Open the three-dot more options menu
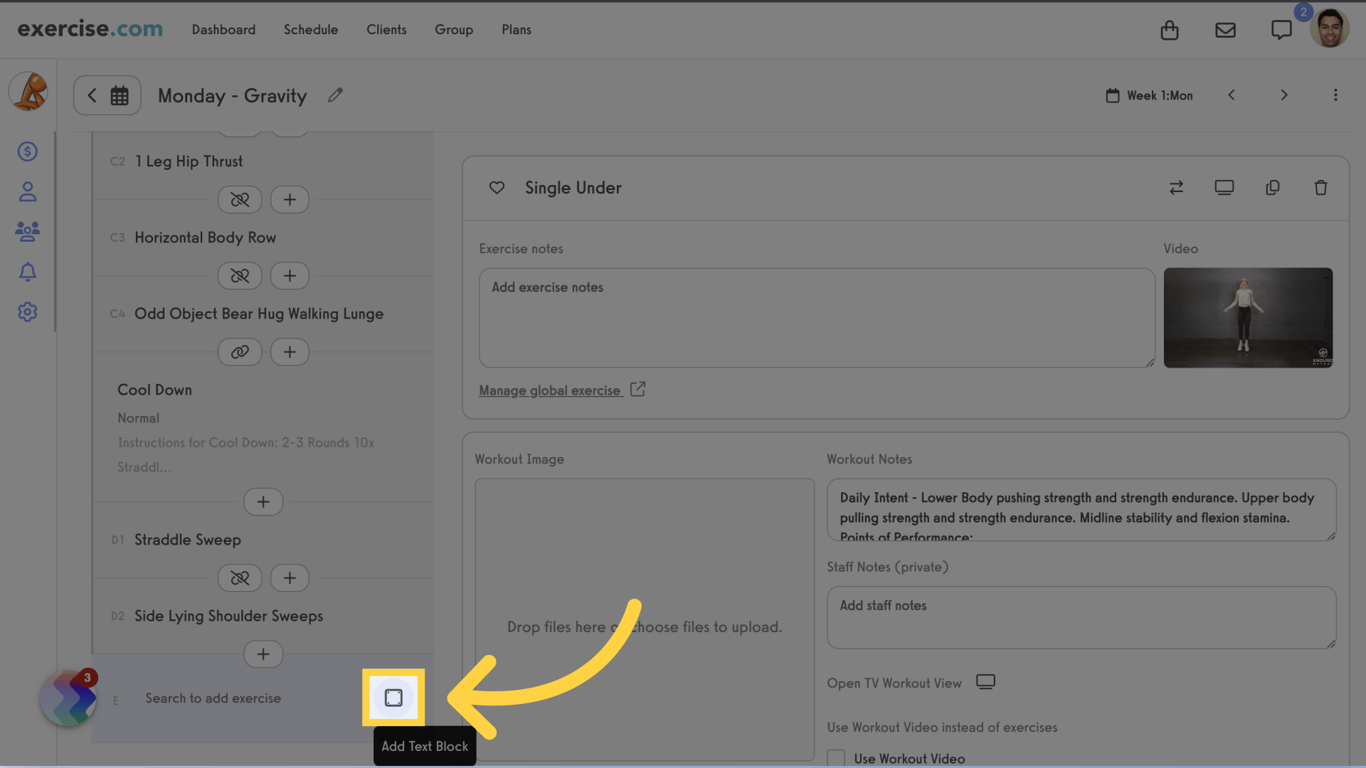The height and width of the screenshot is (768, 1366). [1335, 95]
